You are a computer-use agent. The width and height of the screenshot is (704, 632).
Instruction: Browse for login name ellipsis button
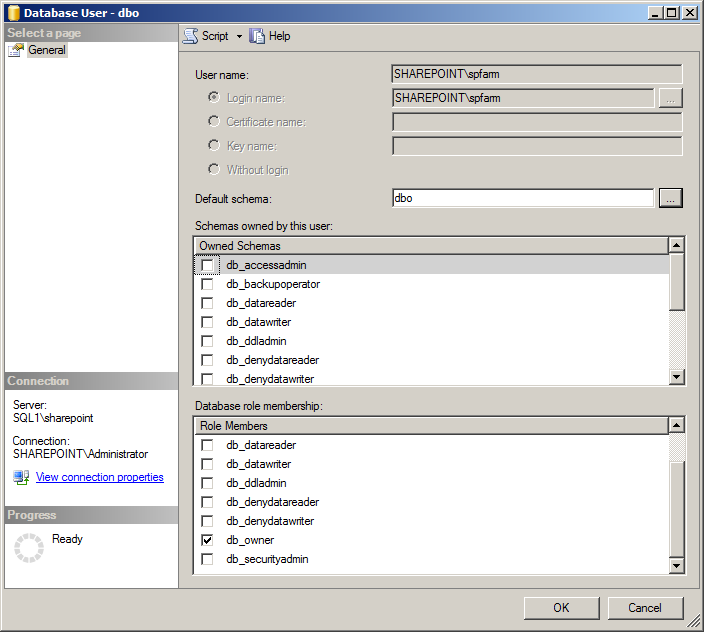670,98
